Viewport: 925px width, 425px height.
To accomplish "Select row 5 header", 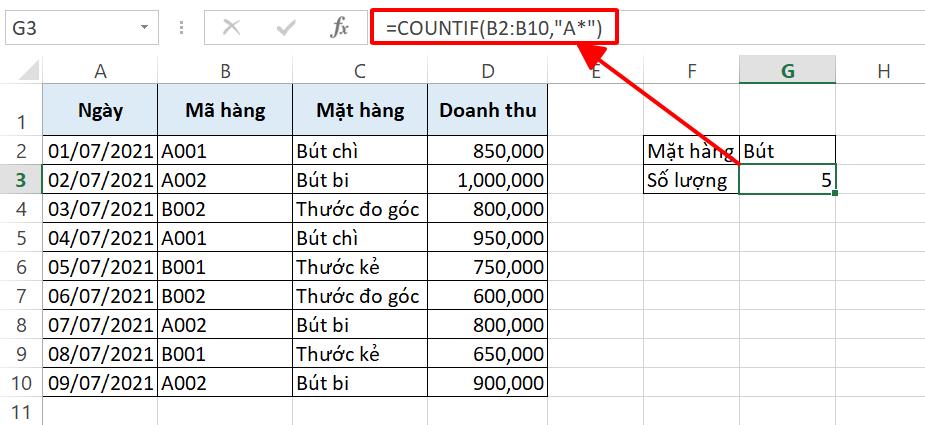I will 21,237.
